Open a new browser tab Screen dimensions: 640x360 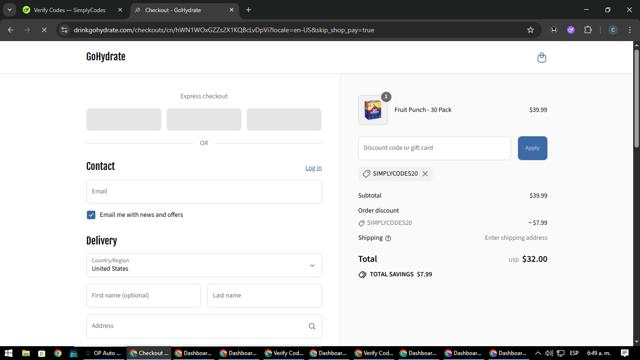tap(248, 10)
